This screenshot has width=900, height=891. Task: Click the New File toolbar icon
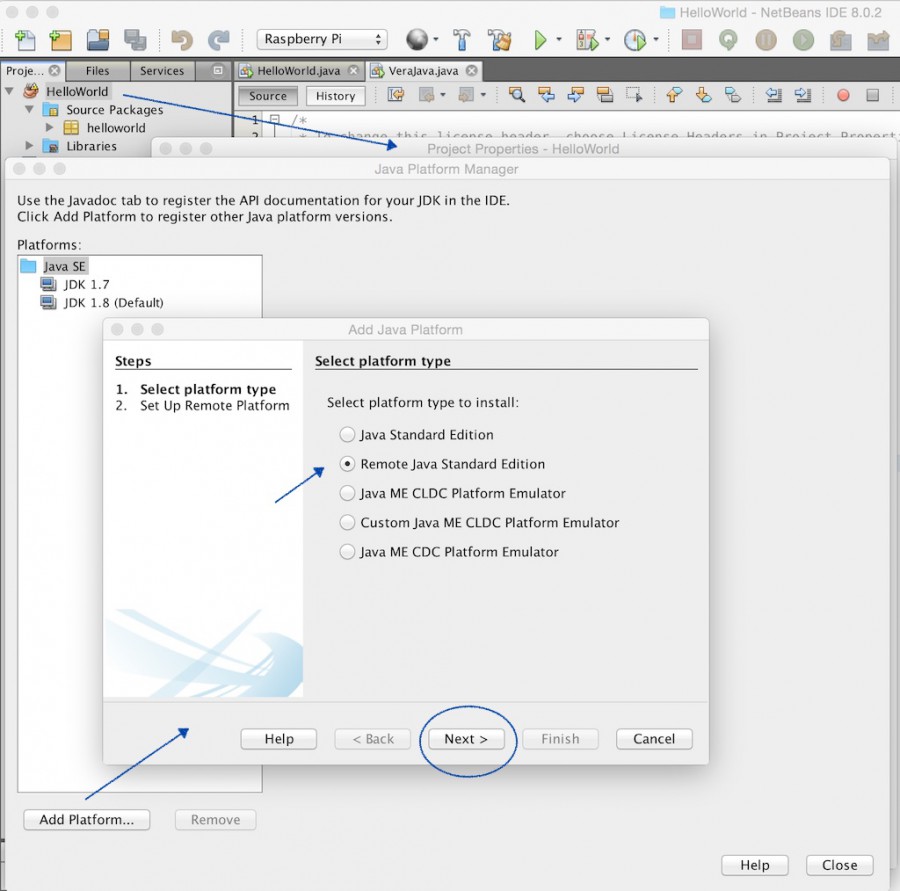[25, 40]
